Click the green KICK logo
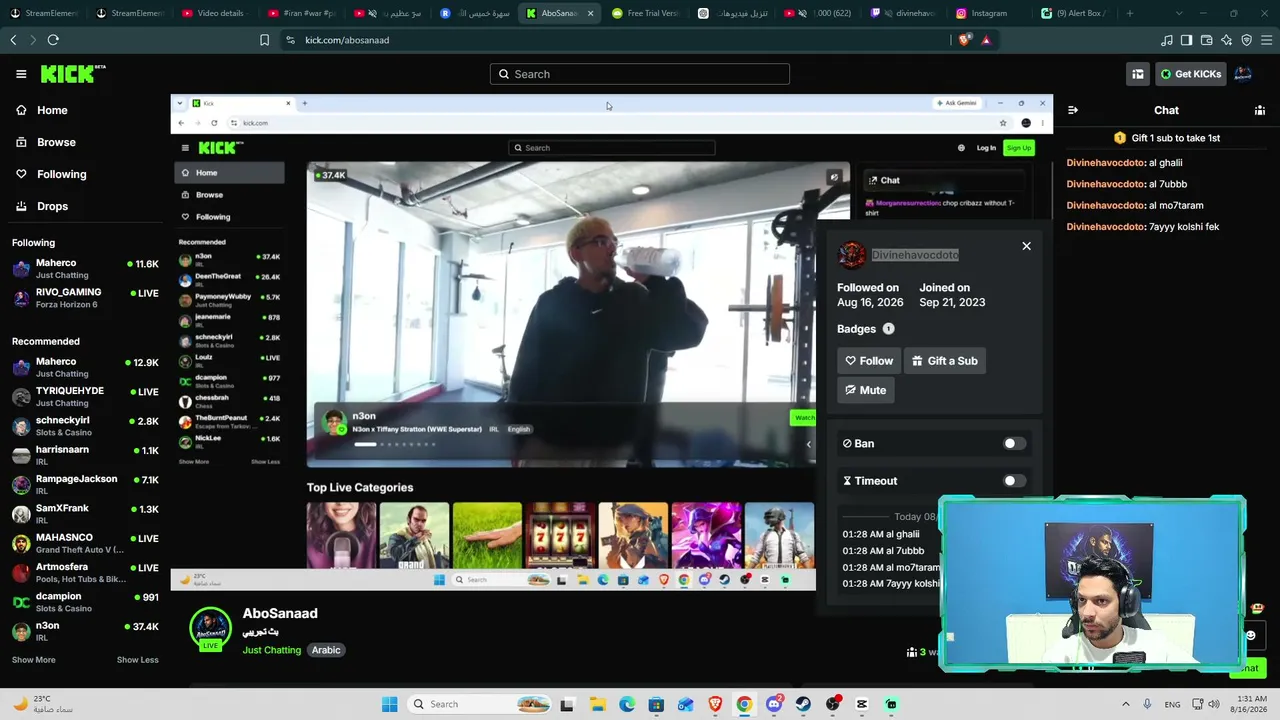 click(73, 74)
